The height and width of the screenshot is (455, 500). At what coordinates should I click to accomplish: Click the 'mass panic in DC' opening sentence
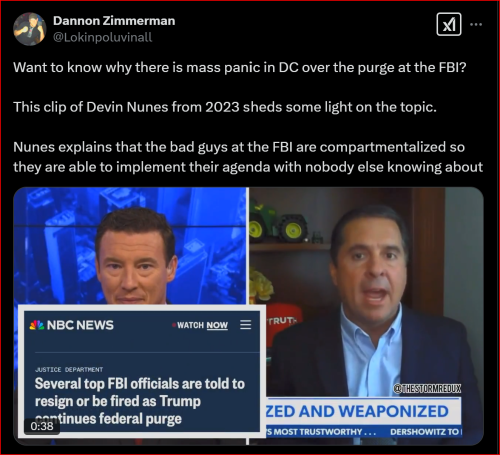point(240,67)
